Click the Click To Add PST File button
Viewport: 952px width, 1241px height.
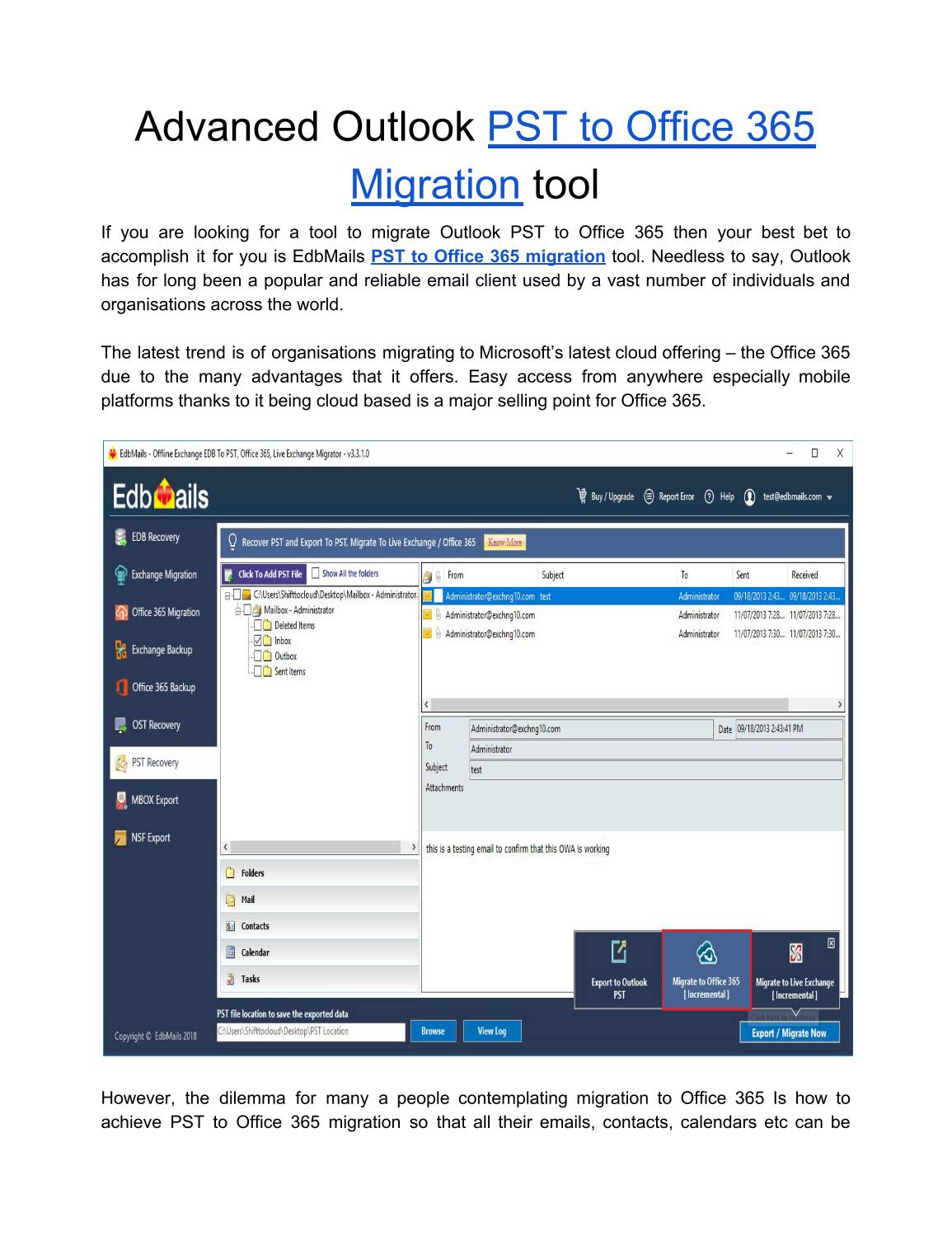click(264, 574)
